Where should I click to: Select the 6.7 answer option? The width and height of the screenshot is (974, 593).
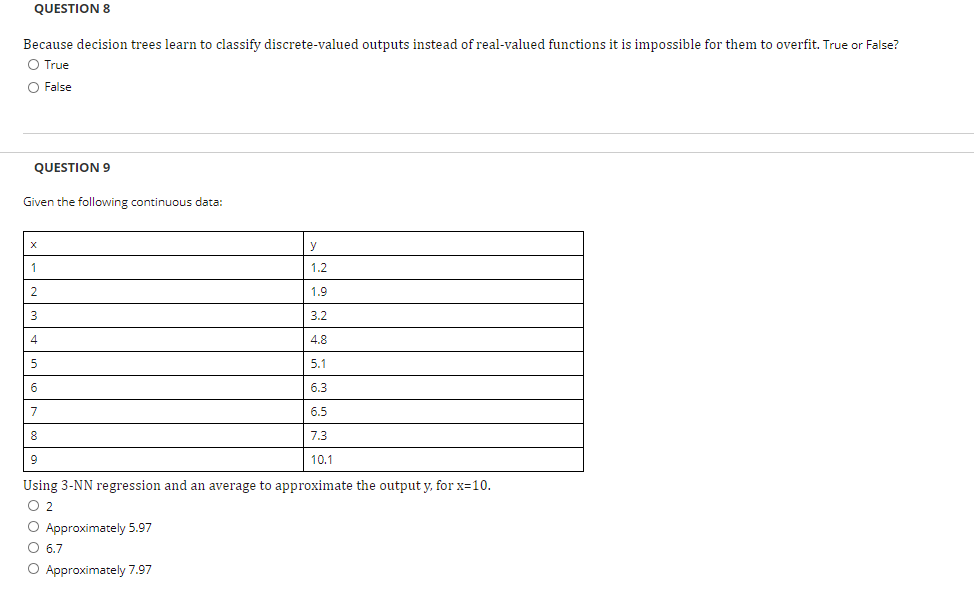[33, 548]
